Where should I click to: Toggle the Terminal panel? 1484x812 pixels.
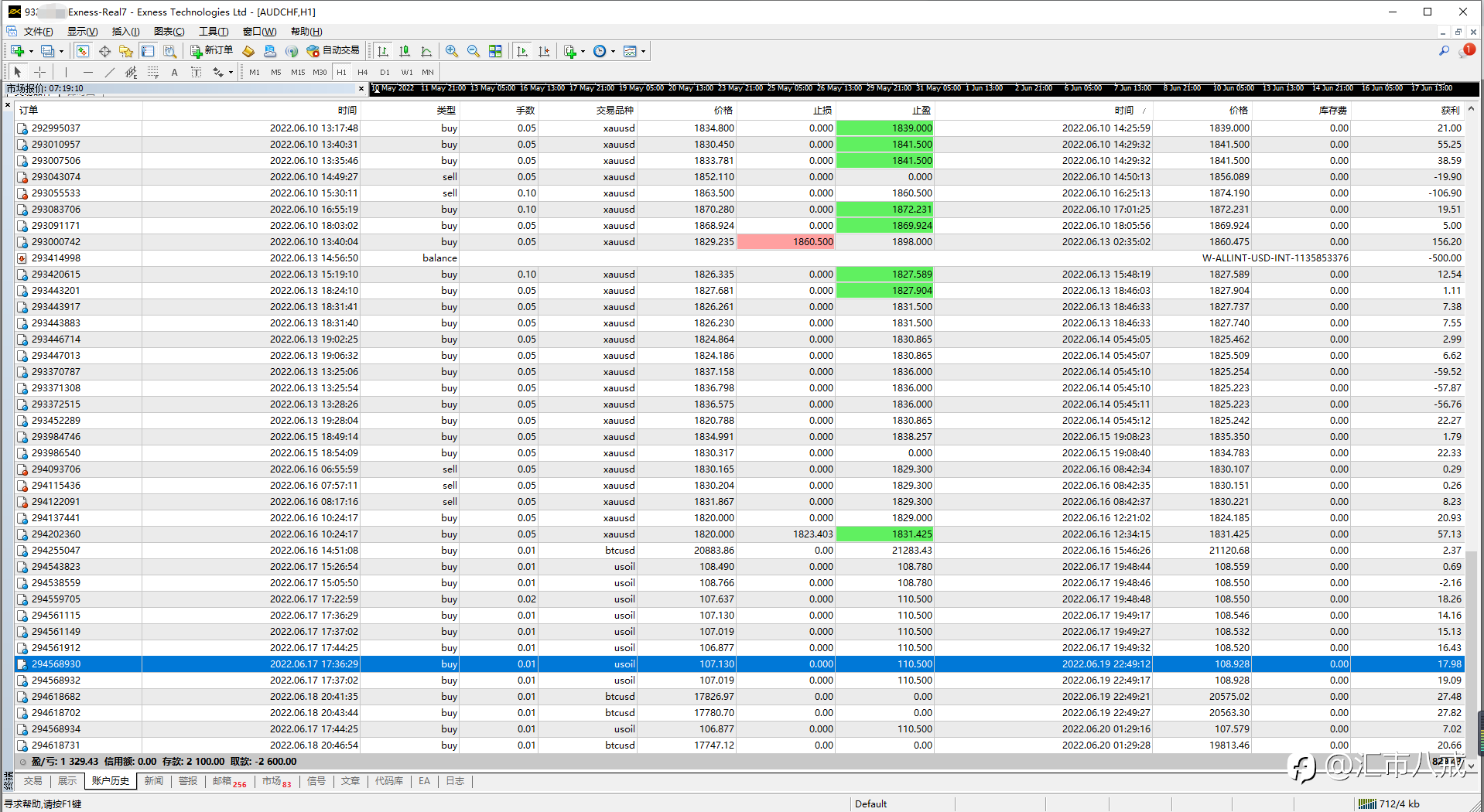tap(148, 51)
